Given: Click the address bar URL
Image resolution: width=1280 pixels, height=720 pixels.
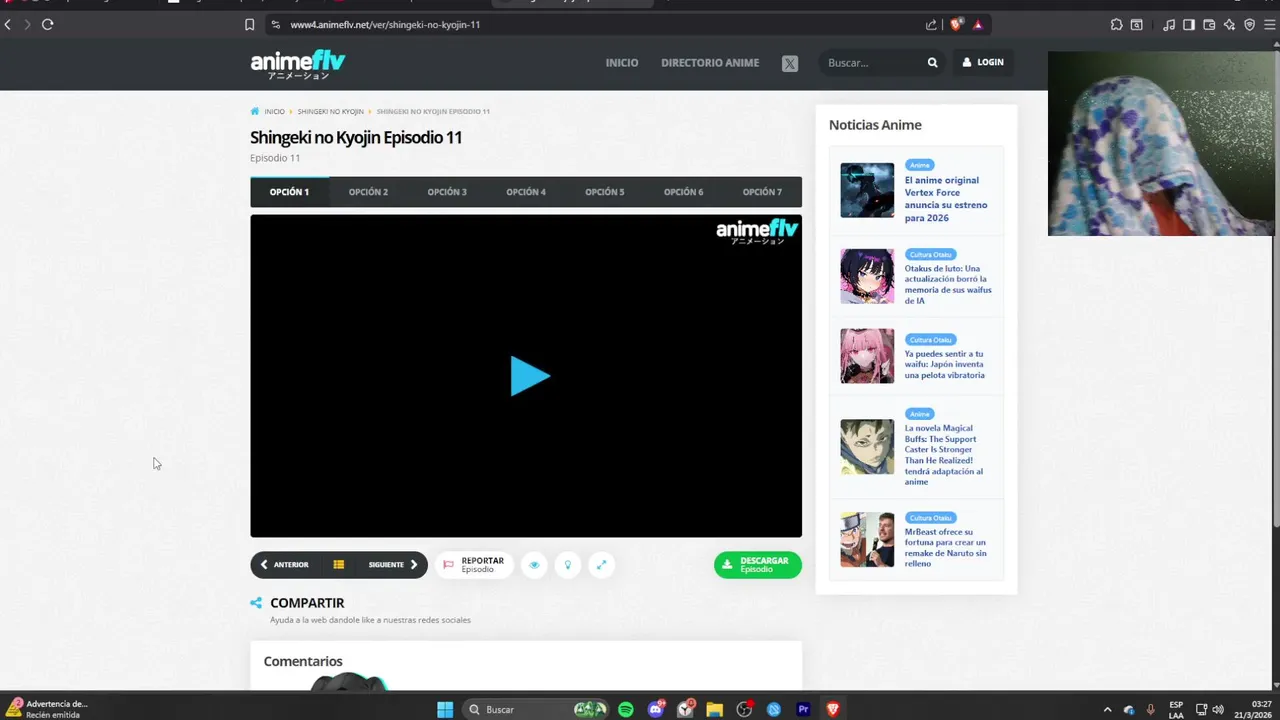Looking at the screenshot, I should [385, 24].
